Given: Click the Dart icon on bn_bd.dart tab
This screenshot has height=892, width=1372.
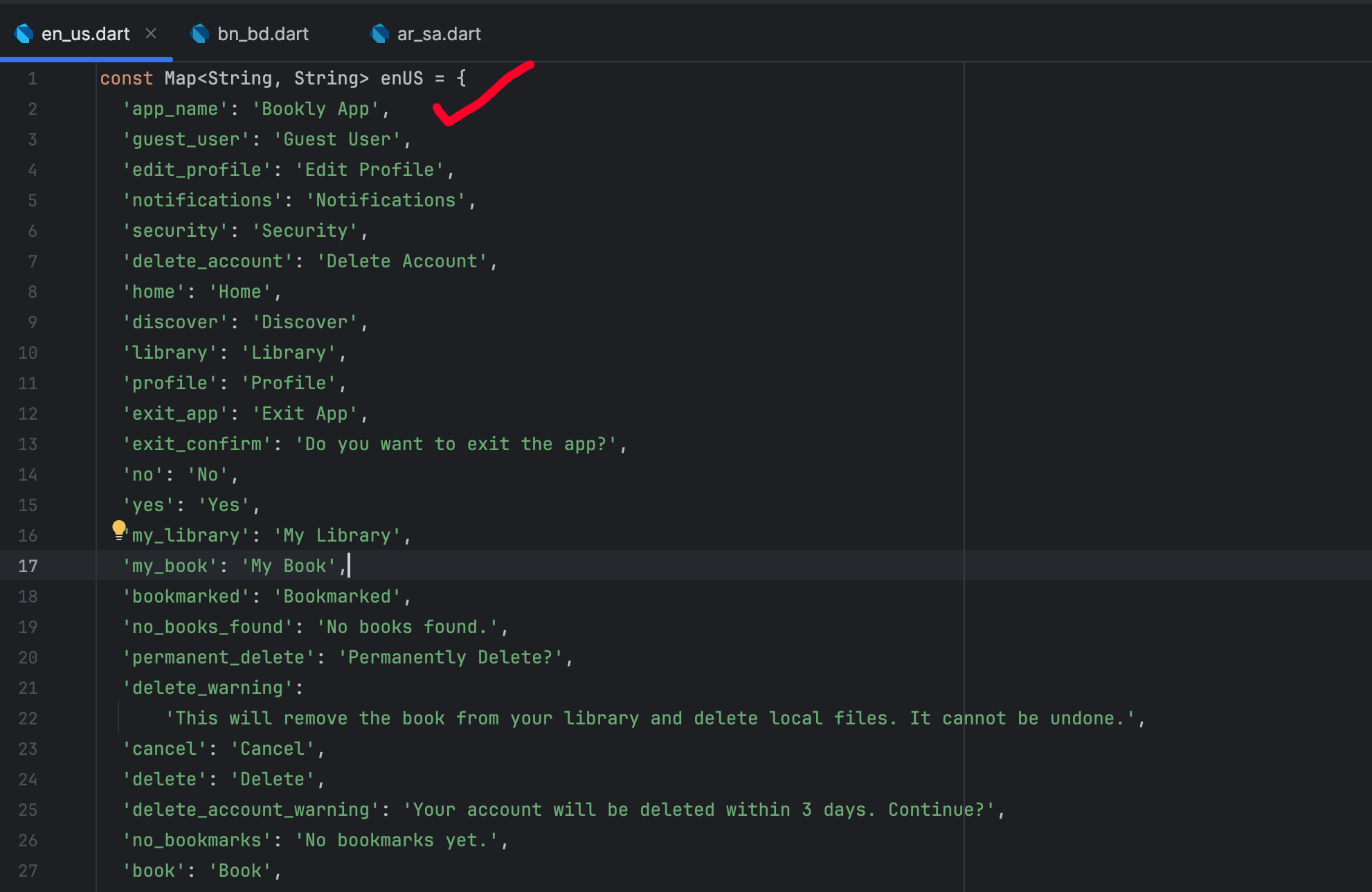Looking at the screenshot, I should pos(199,33).
